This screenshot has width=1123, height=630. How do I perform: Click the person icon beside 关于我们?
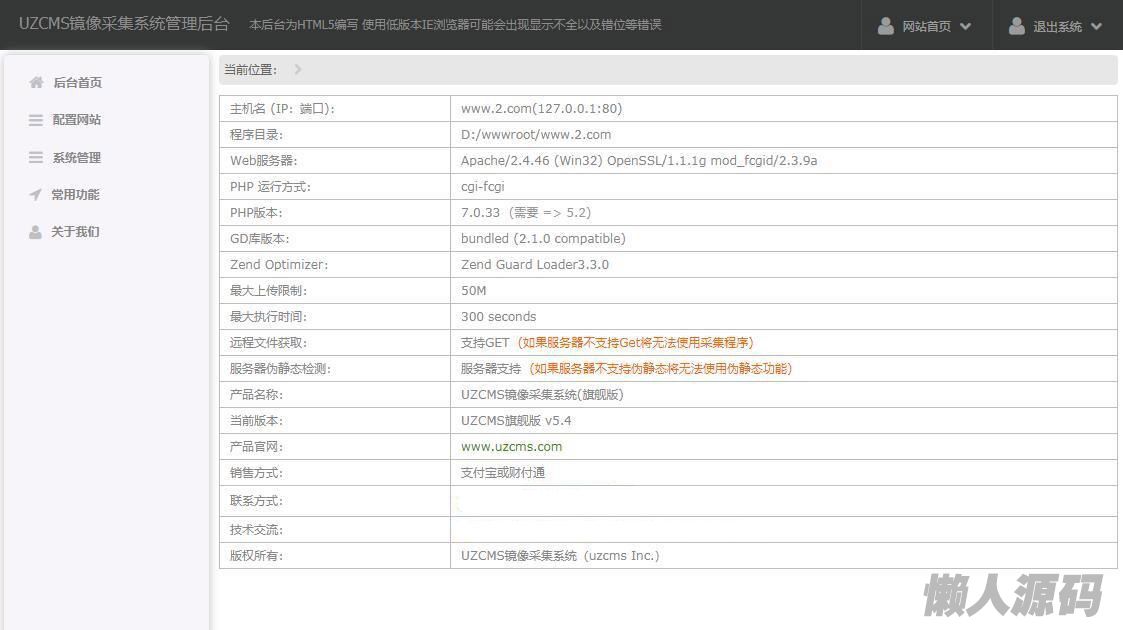click(x=36, y=232)
